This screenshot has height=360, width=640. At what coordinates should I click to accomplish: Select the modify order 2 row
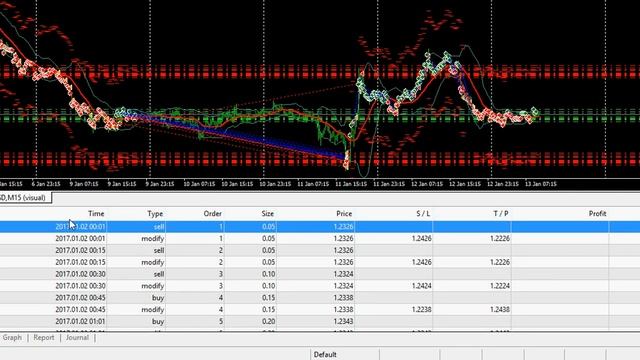click(x=320, y=262)
